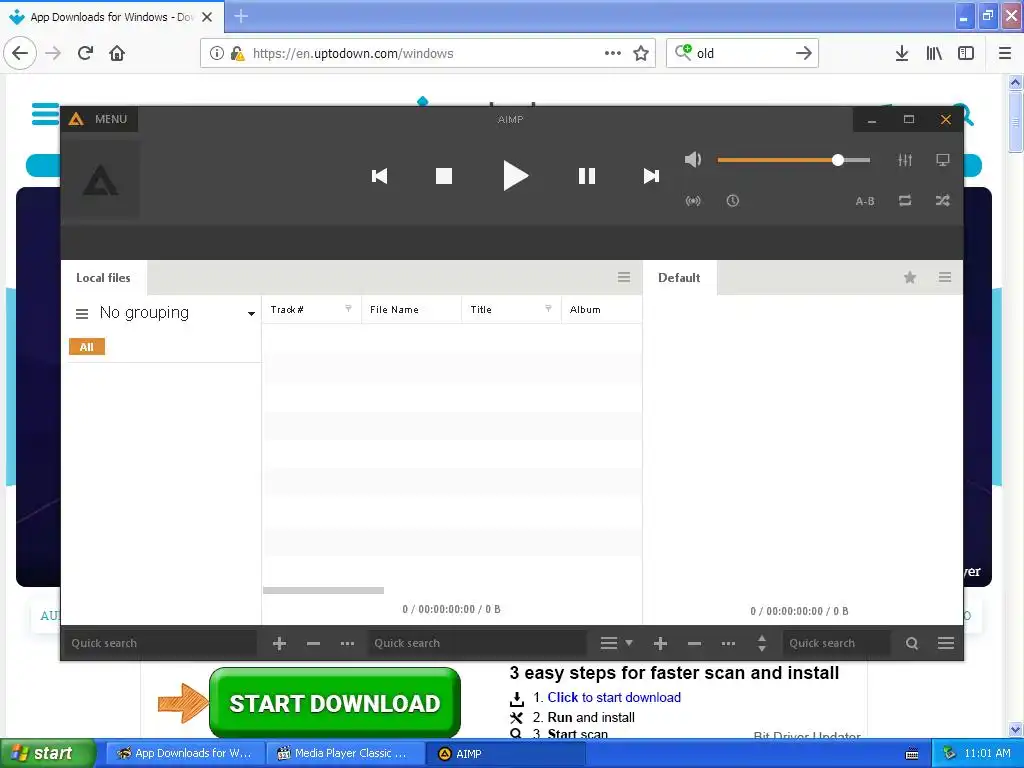The image size is (1024, 768).
Task: Reload the Uptodown page in Firefox
Action: point(86,53)
